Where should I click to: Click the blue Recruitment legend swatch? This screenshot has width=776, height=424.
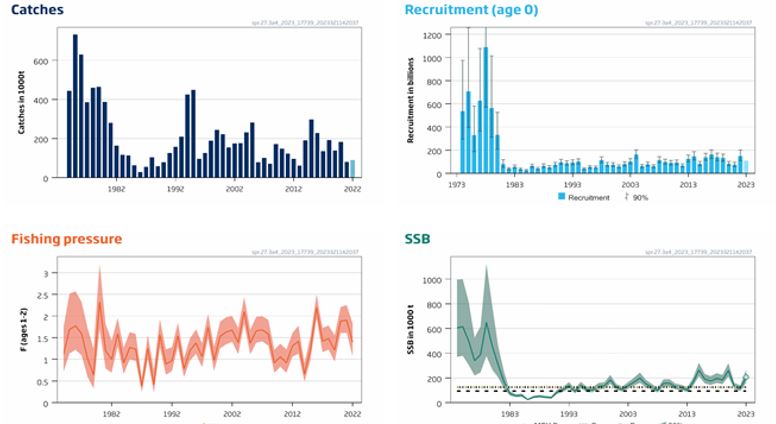pyautogui.click(x=561, y=196)
